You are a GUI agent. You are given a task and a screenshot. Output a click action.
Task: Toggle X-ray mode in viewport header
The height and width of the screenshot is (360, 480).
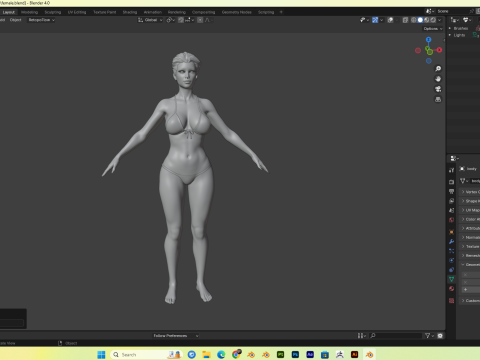tap(405, 20)
